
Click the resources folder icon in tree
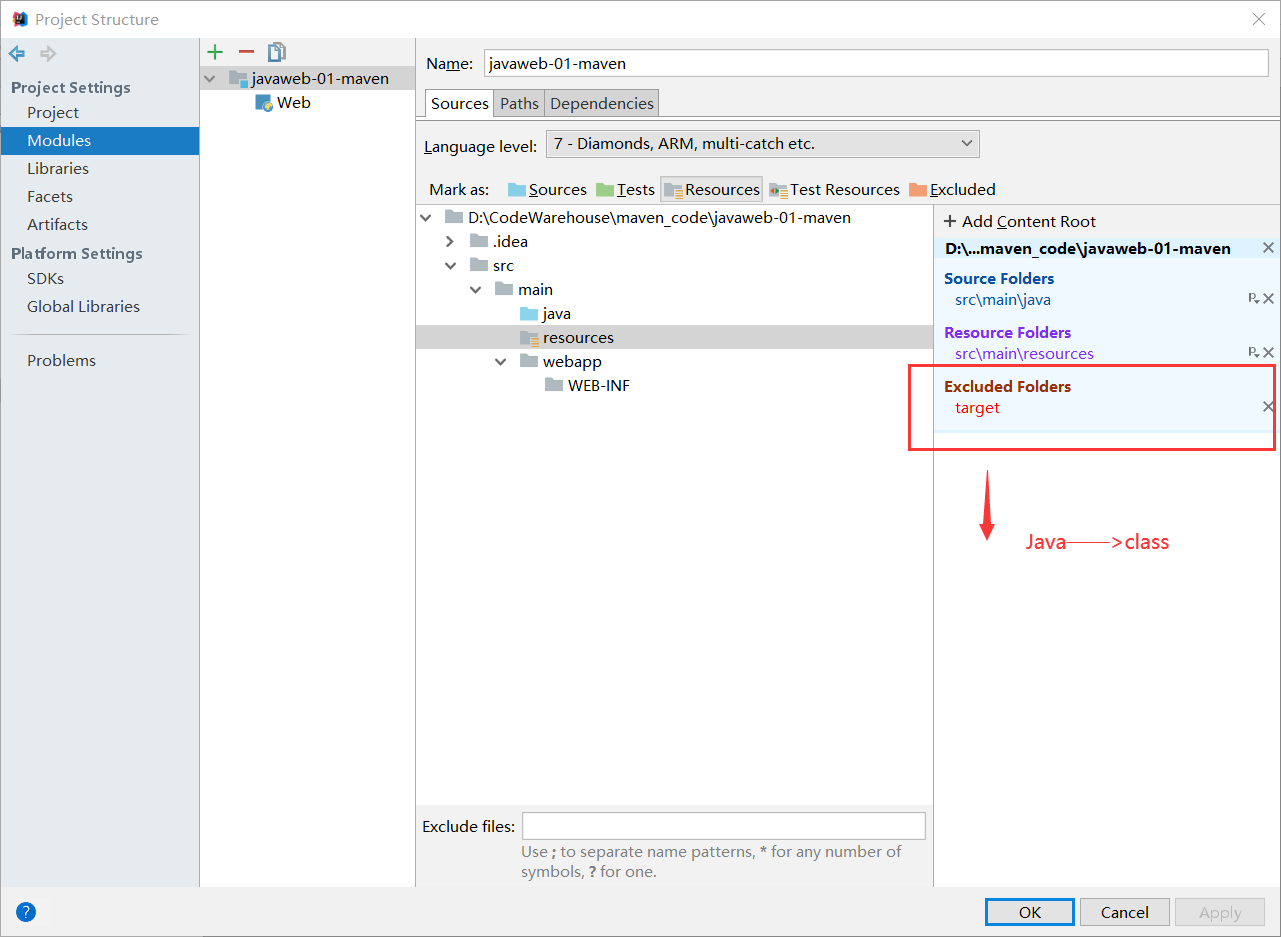[529, 338]
